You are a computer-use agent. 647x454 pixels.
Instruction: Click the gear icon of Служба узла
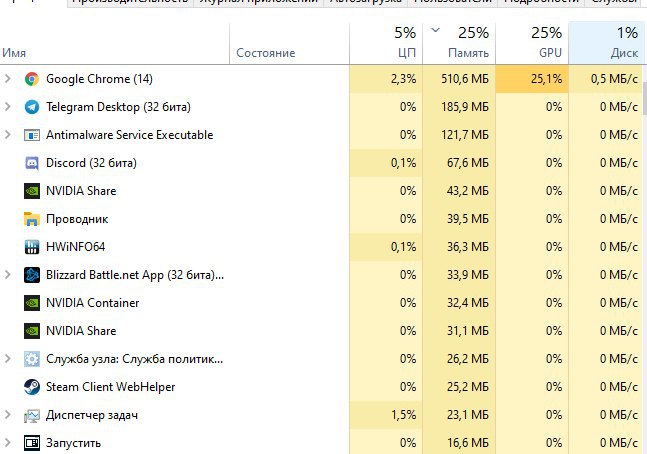point(32,359)
